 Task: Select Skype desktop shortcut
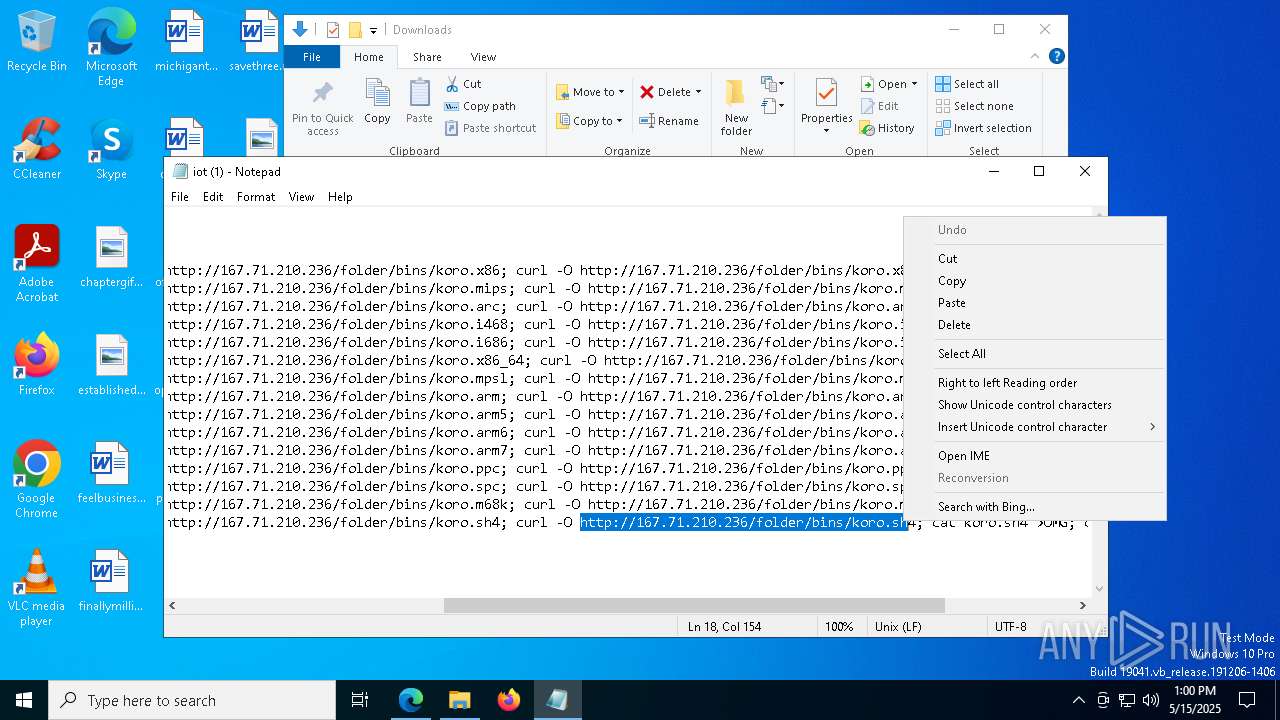point(111,150)
